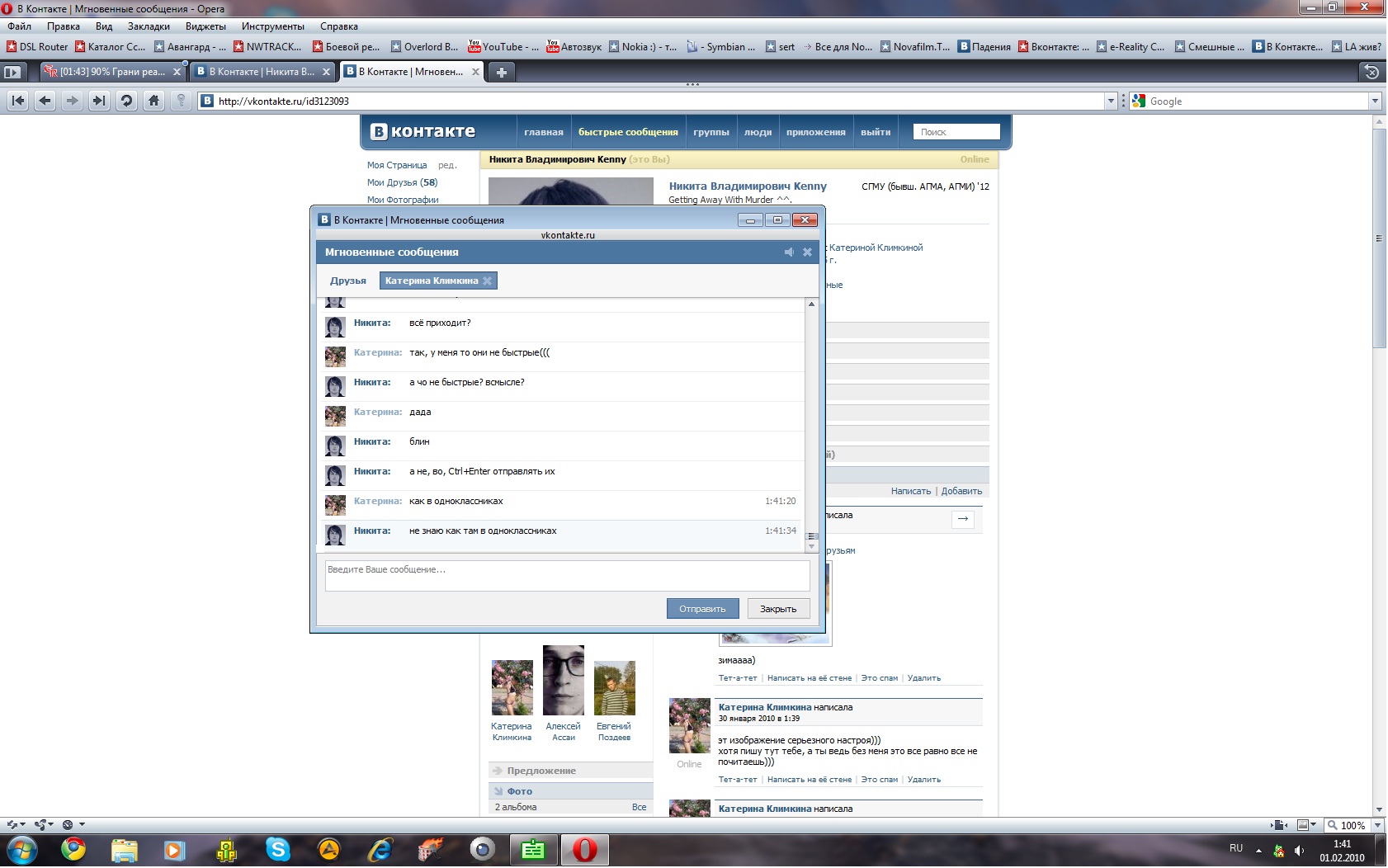Click the message input field
Viewport: 1388px width, 868px height.
[x=568, y=576]
